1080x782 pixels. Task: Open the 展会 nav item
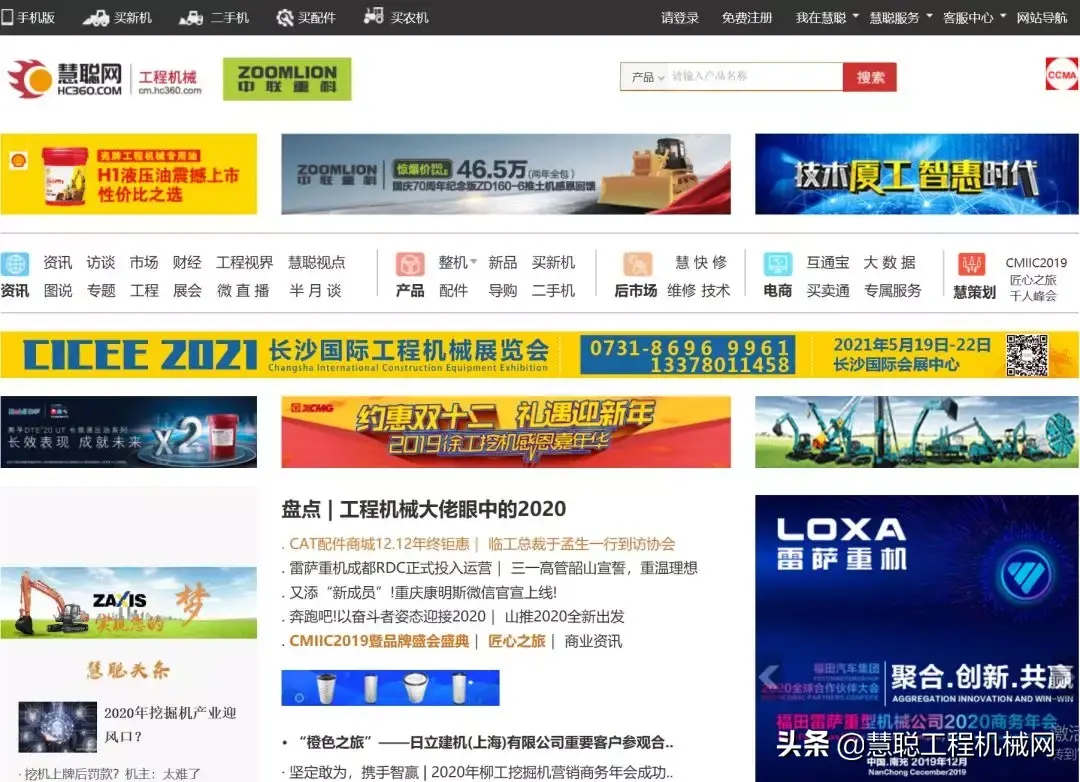(187, 291)
